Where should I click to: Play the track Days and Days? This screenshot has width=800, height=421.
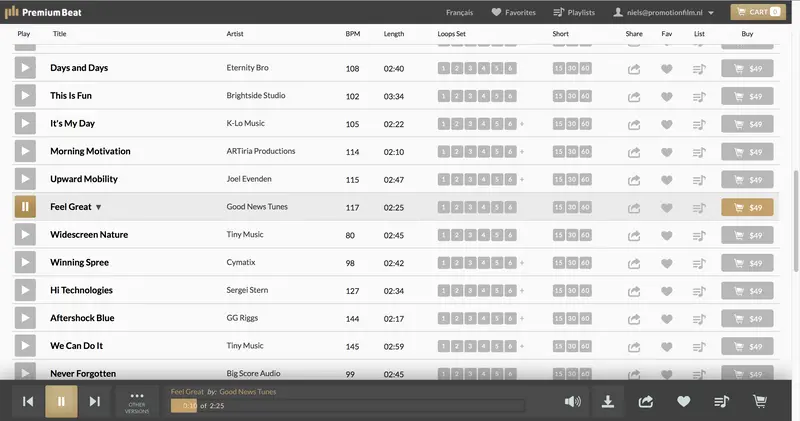[25, 68]
